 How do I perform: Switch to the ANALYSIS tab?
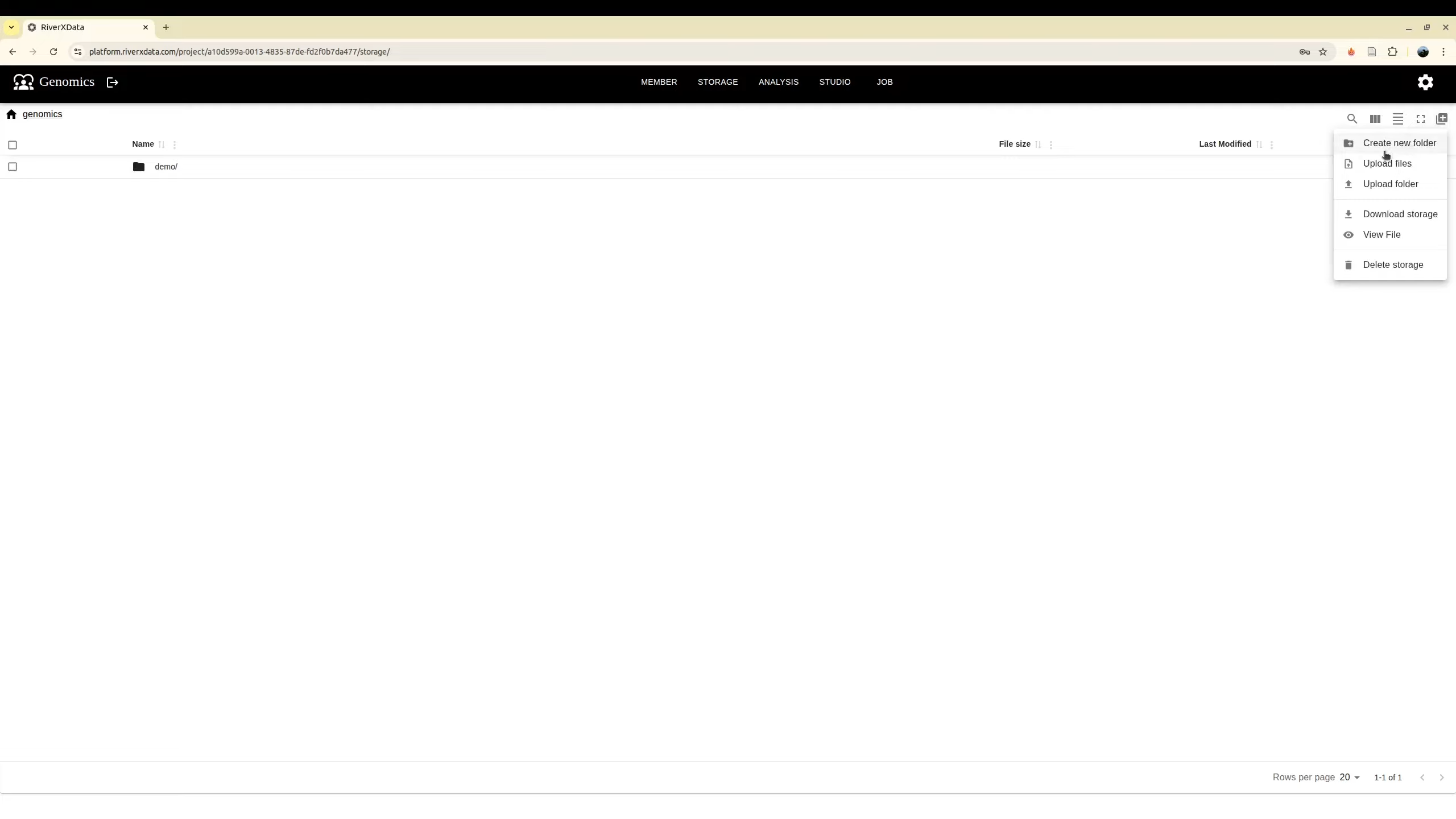point(778,82)
